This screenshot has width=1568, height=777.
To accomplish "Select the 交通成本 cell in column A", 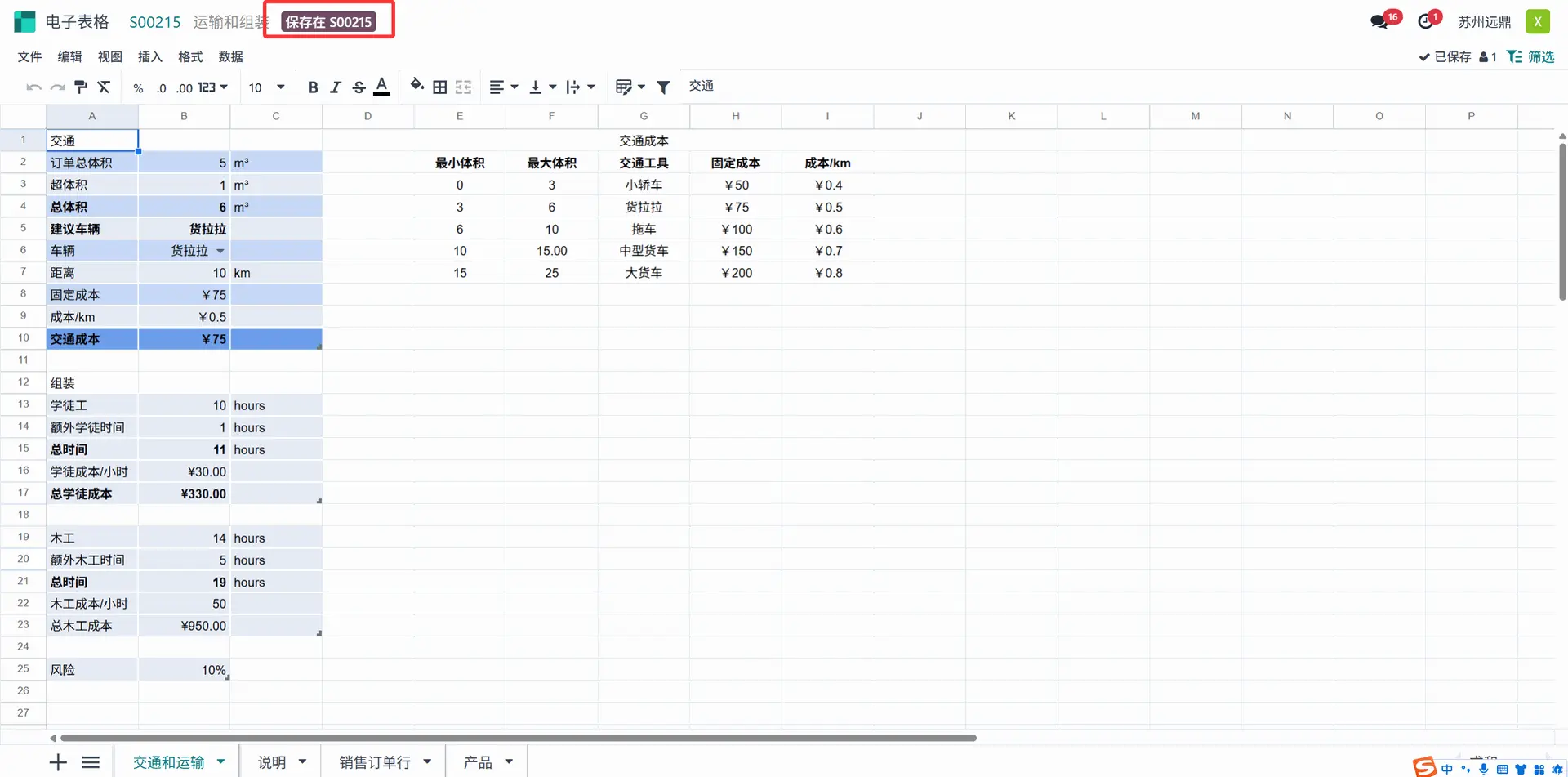I will (x=91, y=339).
